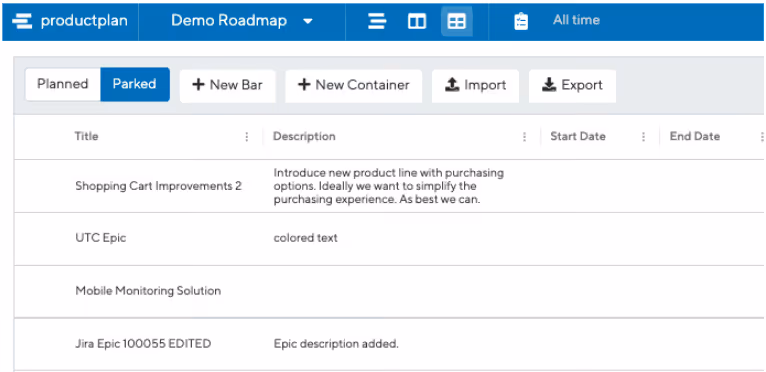Click the New Bar button
Screen dimensions: 766x372
click(x=228, y=85)
